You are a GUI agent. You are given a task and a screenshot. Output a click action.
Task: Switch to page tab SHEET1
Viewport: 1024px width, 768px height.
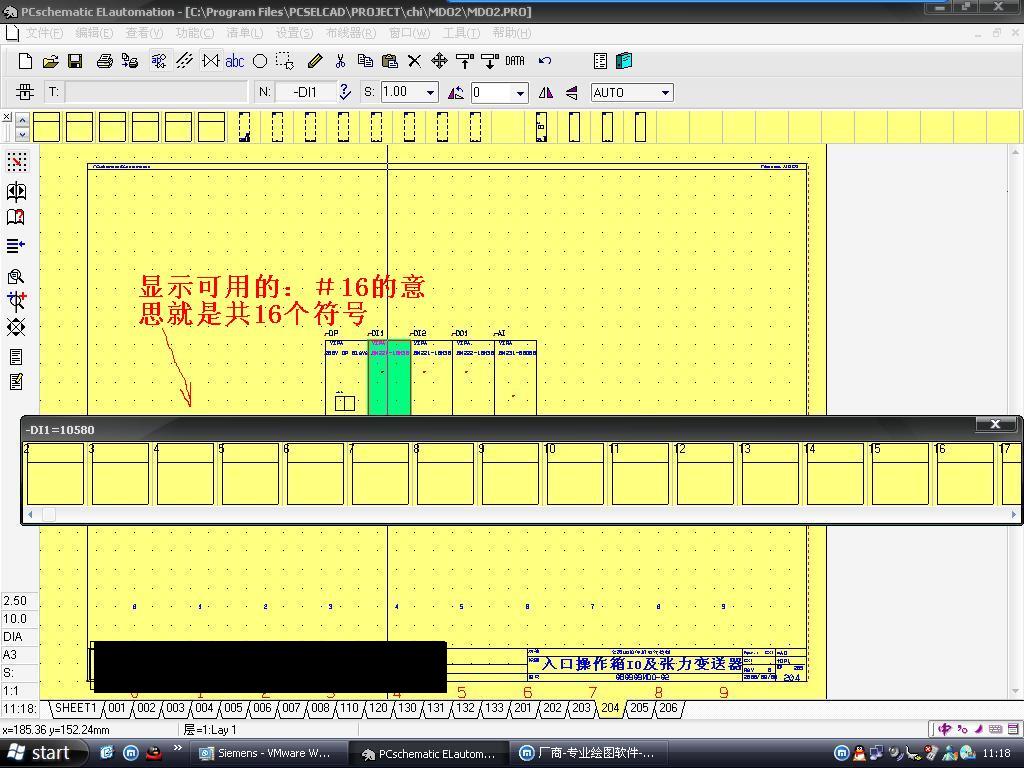pyautogui.click(x=75, y=708)
